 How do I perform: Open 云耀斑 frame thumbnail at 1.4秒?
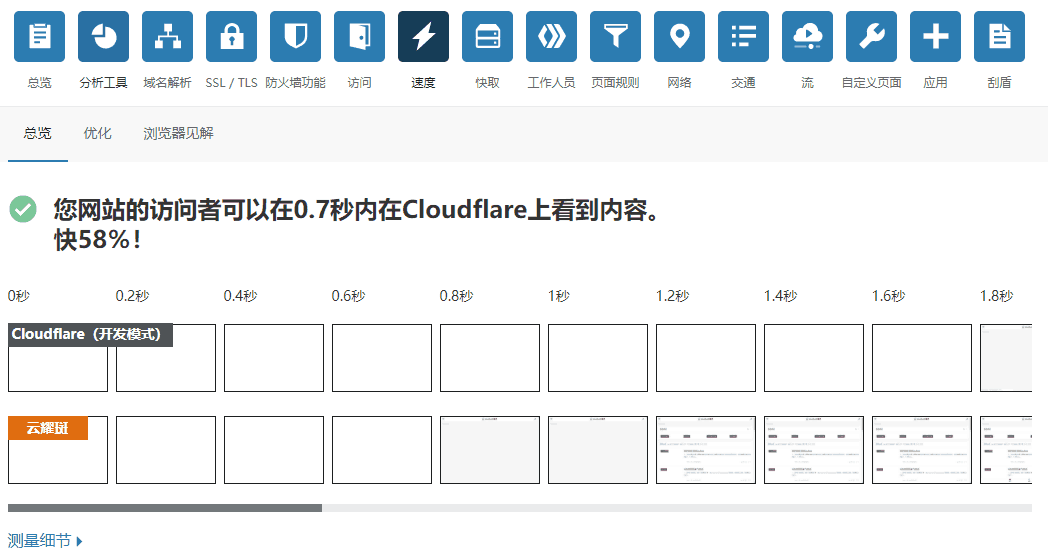coord(814,450)
